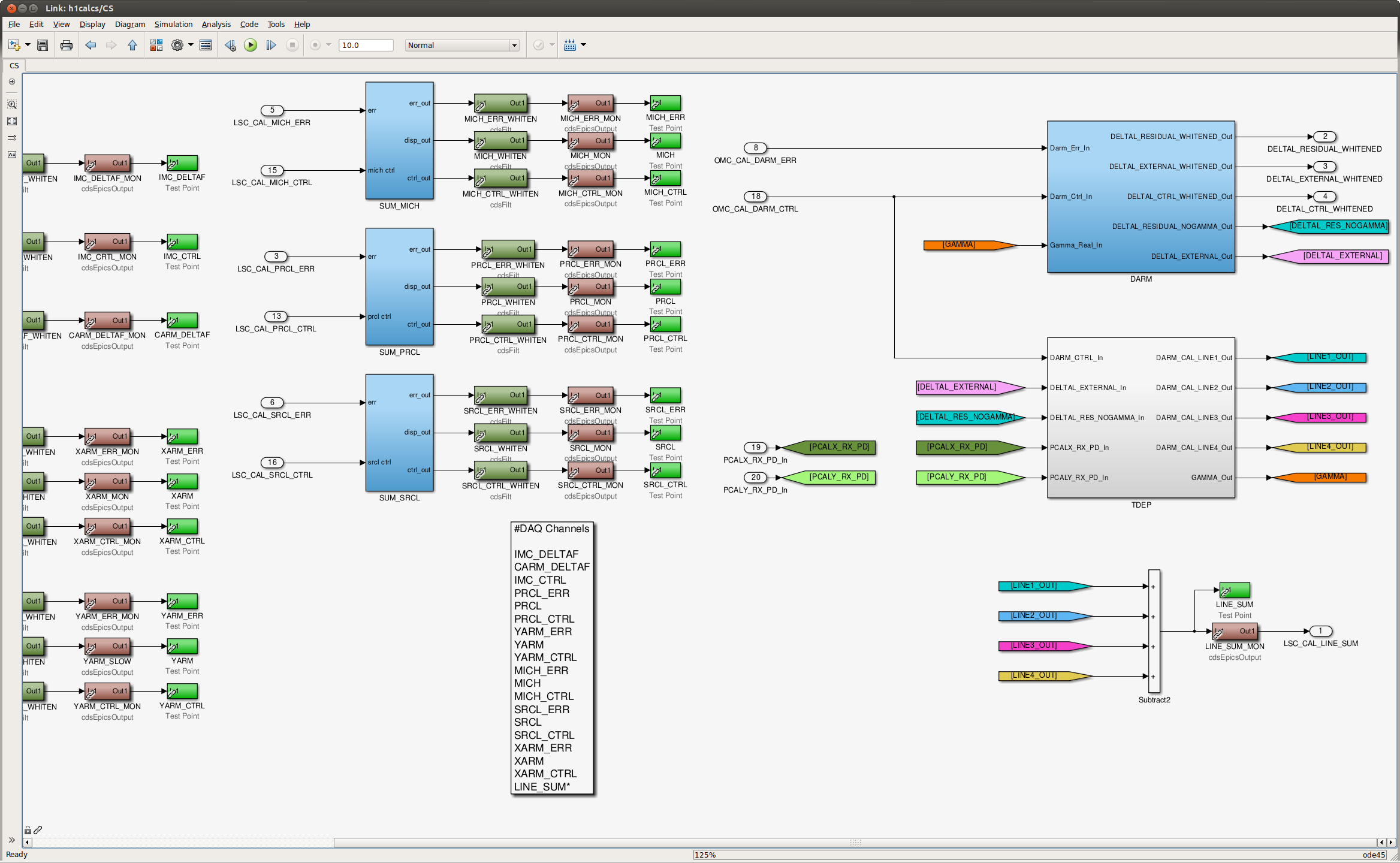Select the TDEP subsystem block
This screenshot has width=1400, height=863.
click(x=1140, y=418)
